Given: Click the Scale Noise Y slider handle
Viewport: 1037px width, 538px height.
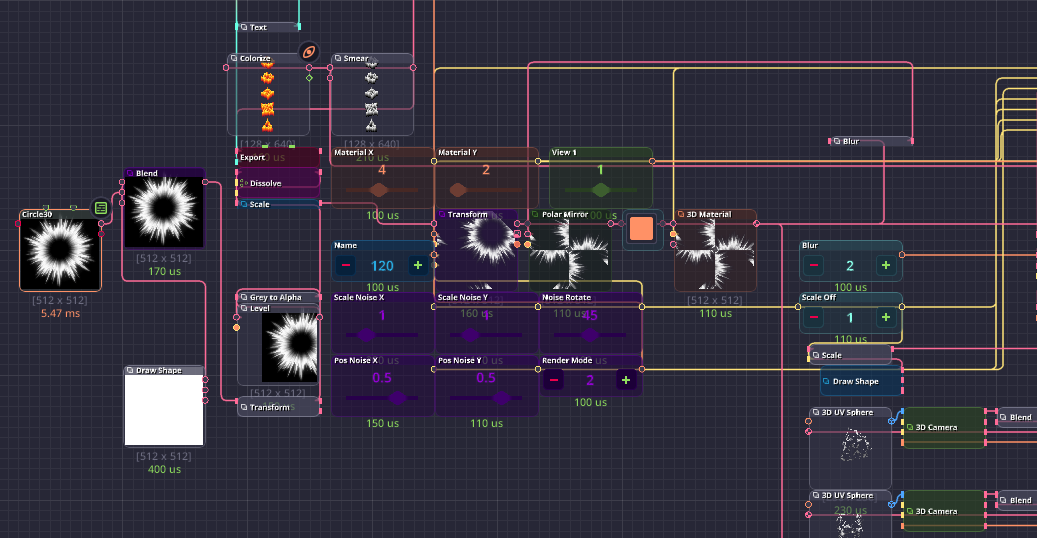Looking at the screenshot, I should [470, 335].
